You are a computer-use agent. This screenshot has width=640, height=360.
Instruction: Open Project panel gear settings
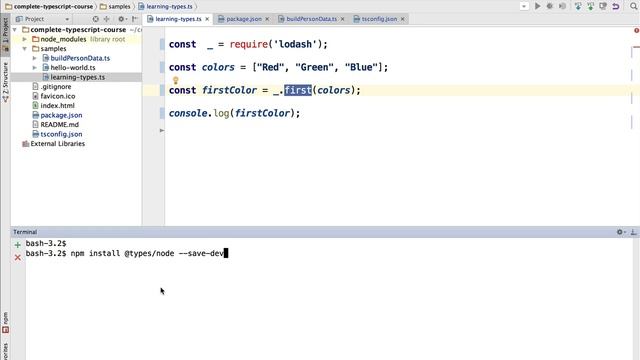[x=122, y=19]
